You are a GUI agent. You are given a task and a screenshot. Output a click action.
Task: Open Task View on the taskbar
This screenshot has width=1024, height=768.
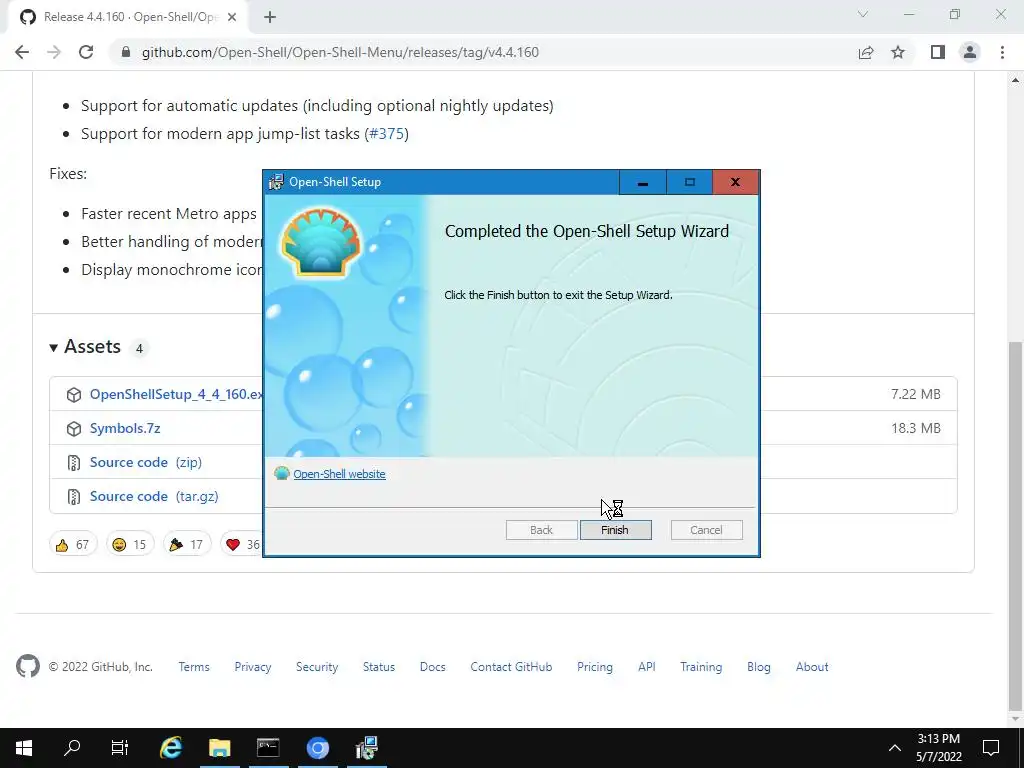click(120, 748)
